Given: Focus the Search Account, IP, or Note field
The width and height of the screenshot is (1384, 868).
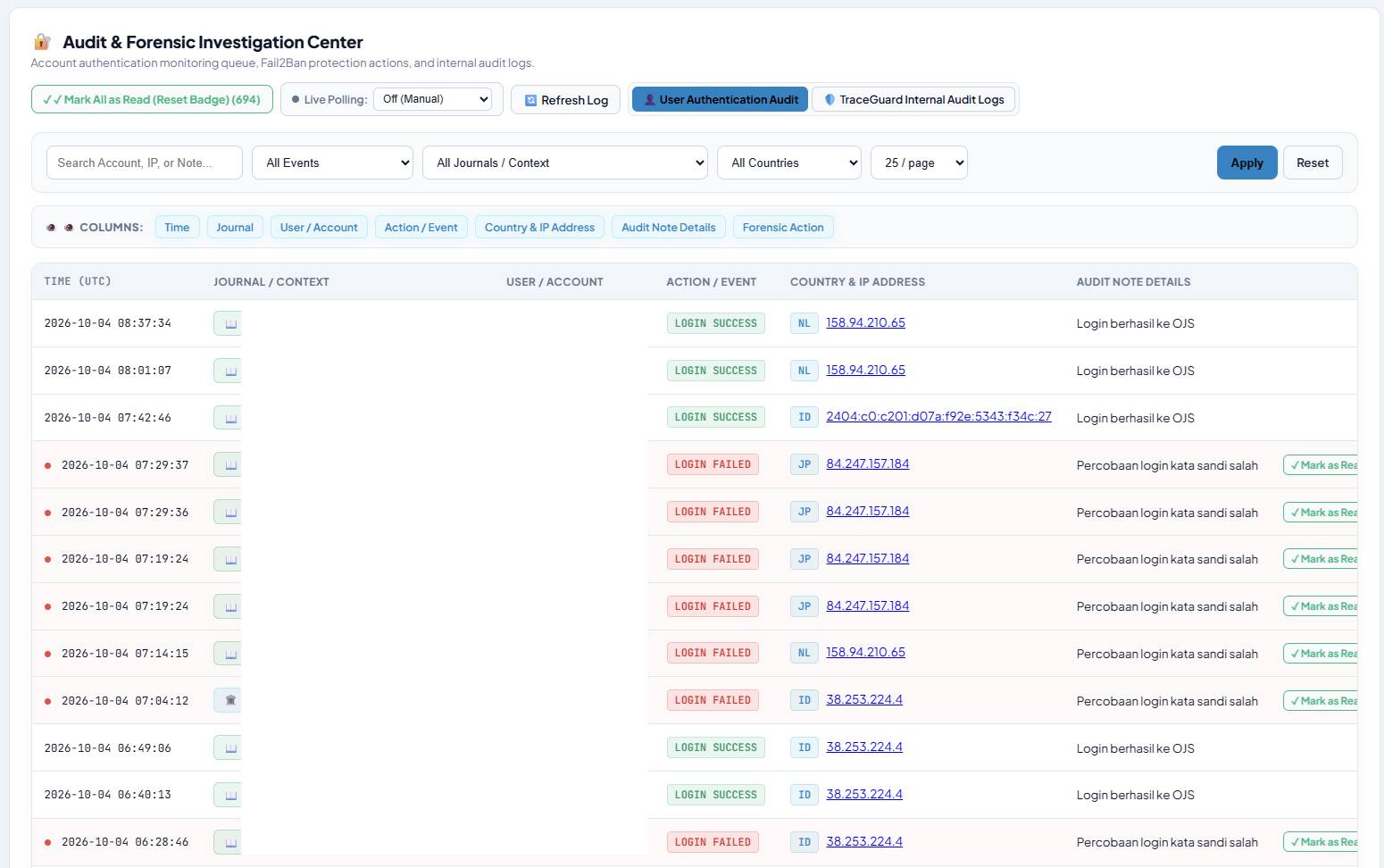Looking at the screenshot, I should coord(145,163).
